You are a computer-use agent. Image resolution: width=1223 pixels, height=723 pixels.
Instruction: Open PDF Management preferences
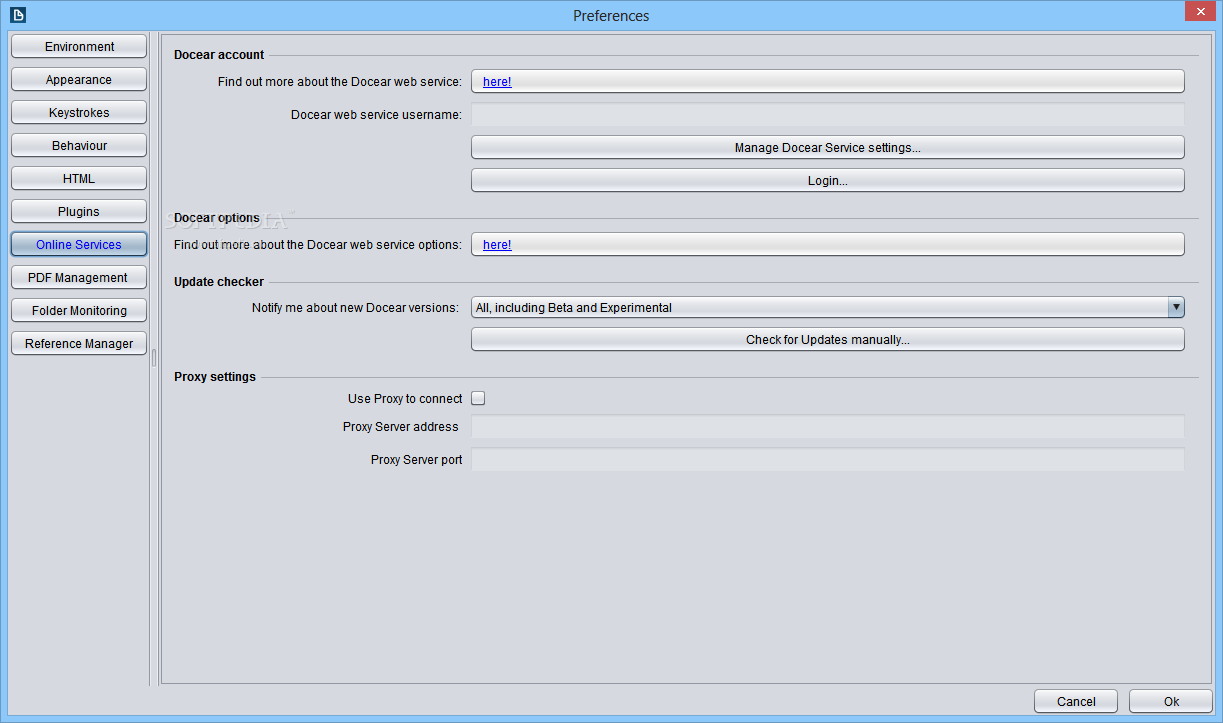(x=79, y=278)
